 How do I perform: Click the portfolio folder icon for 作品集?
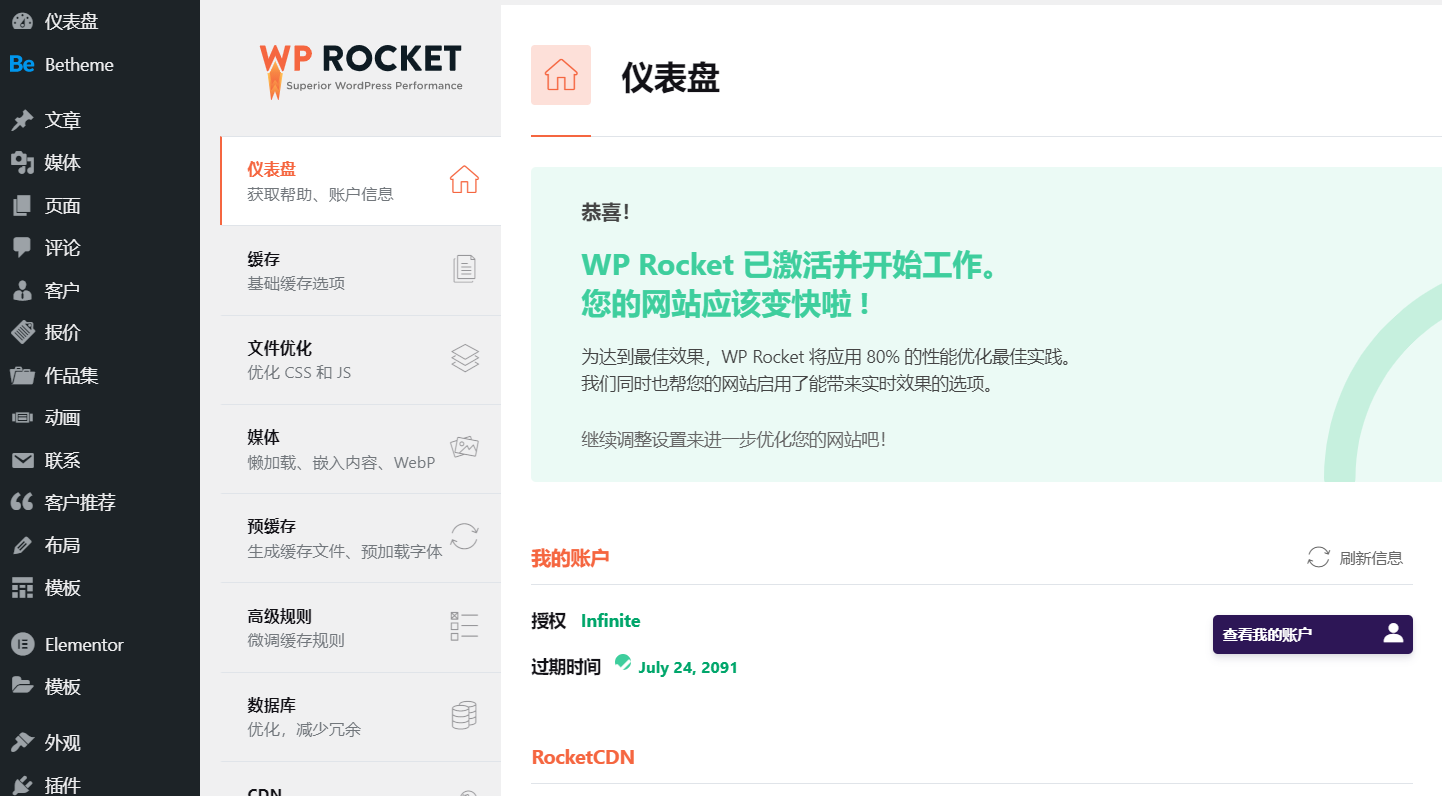pyautogui.click(x=22, y=376)
